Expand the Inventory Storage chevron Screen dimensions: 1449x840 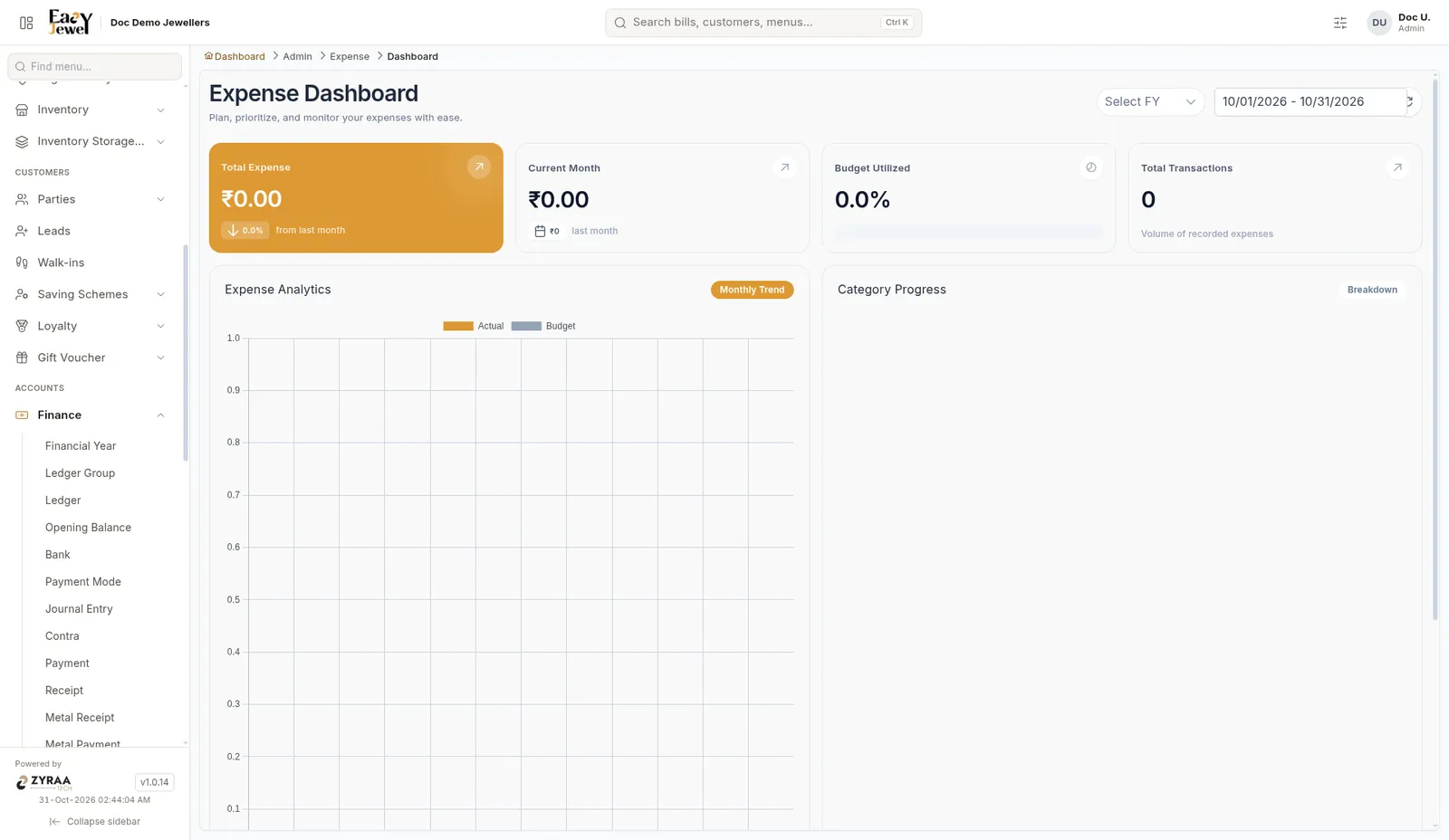point(160,142)
